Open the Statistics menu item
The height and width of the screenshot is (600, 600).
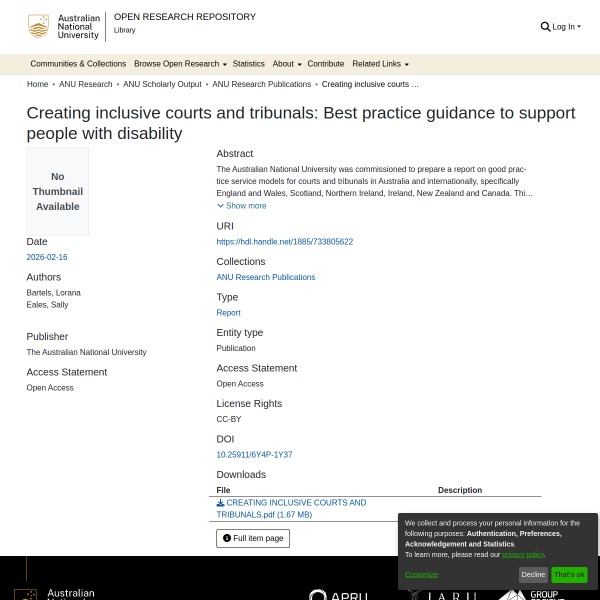(x=249, y=64)
